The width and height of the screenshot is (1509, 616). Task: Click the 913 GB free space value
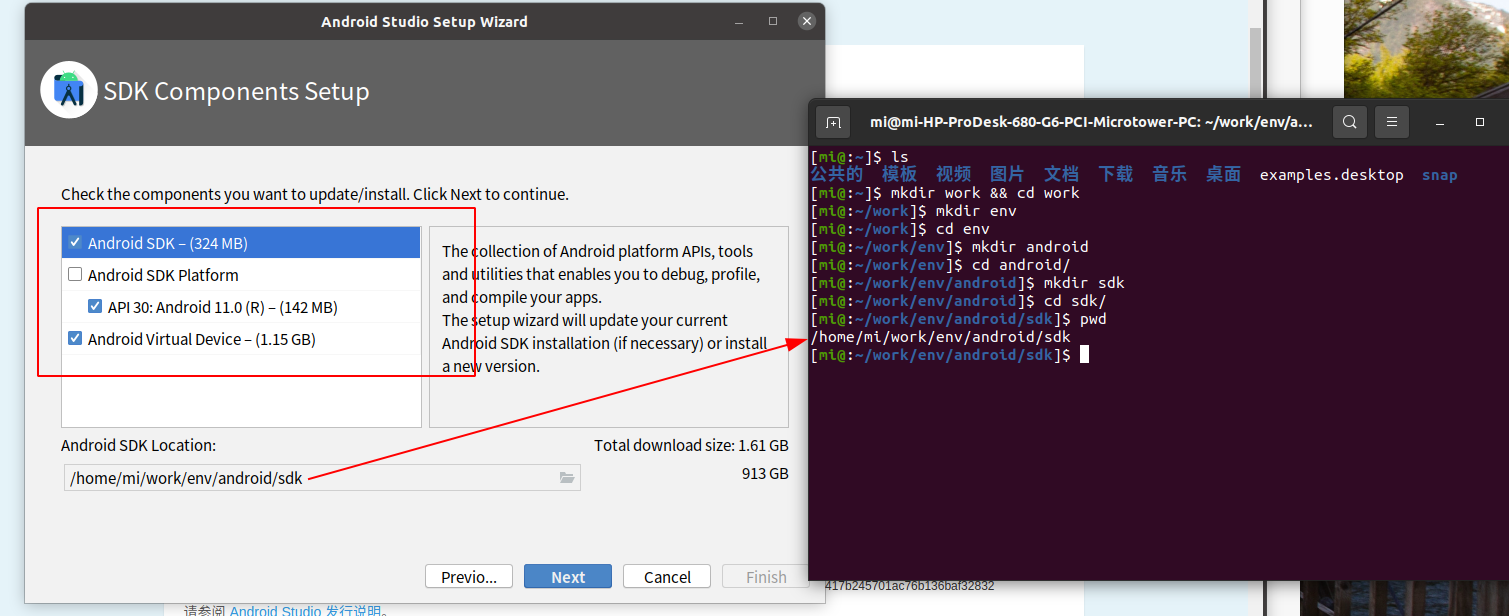(x=765, y=473)
